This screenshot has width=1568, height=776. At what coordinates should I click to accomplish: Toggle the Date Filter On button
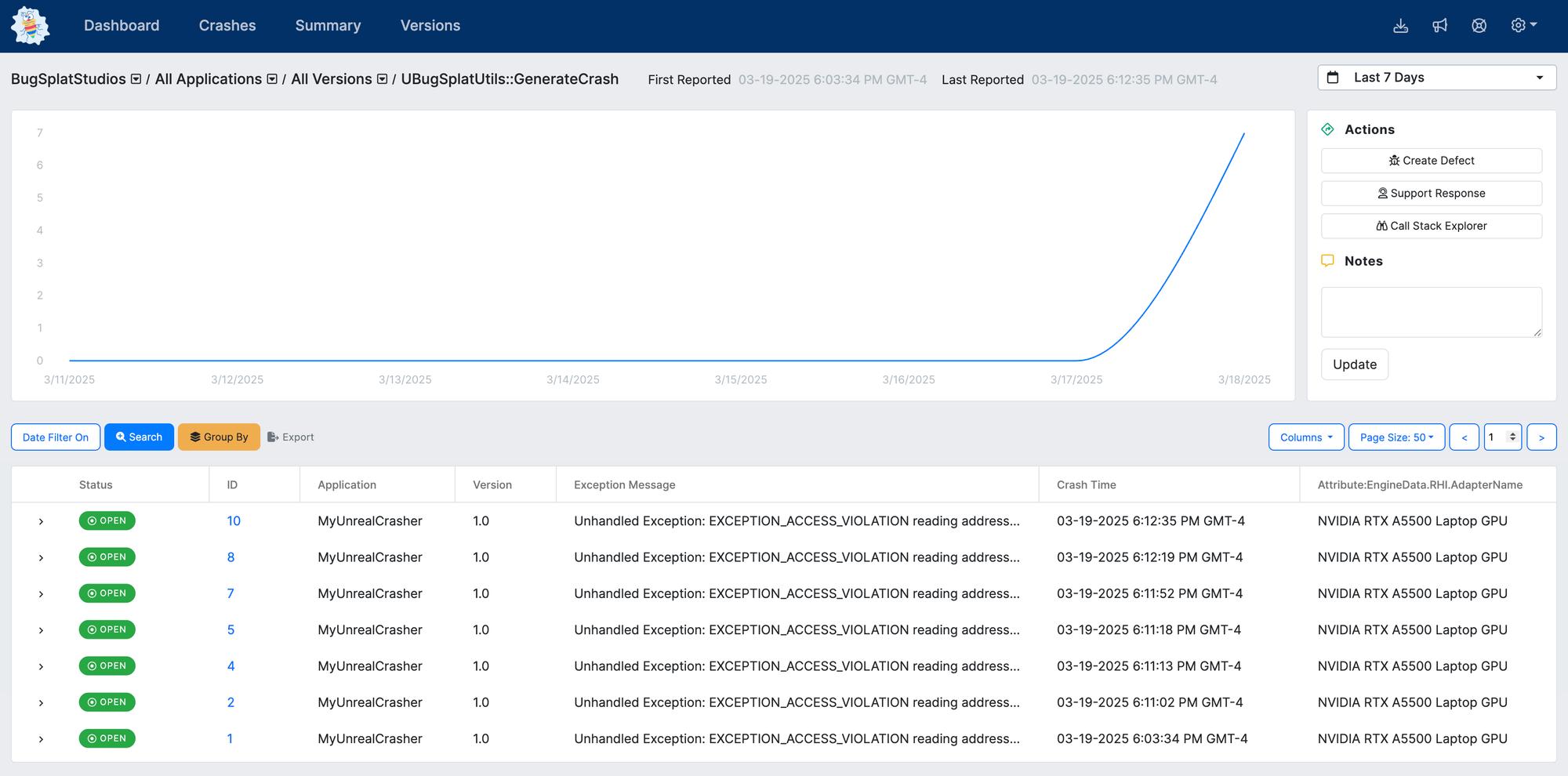click(56, 437)
